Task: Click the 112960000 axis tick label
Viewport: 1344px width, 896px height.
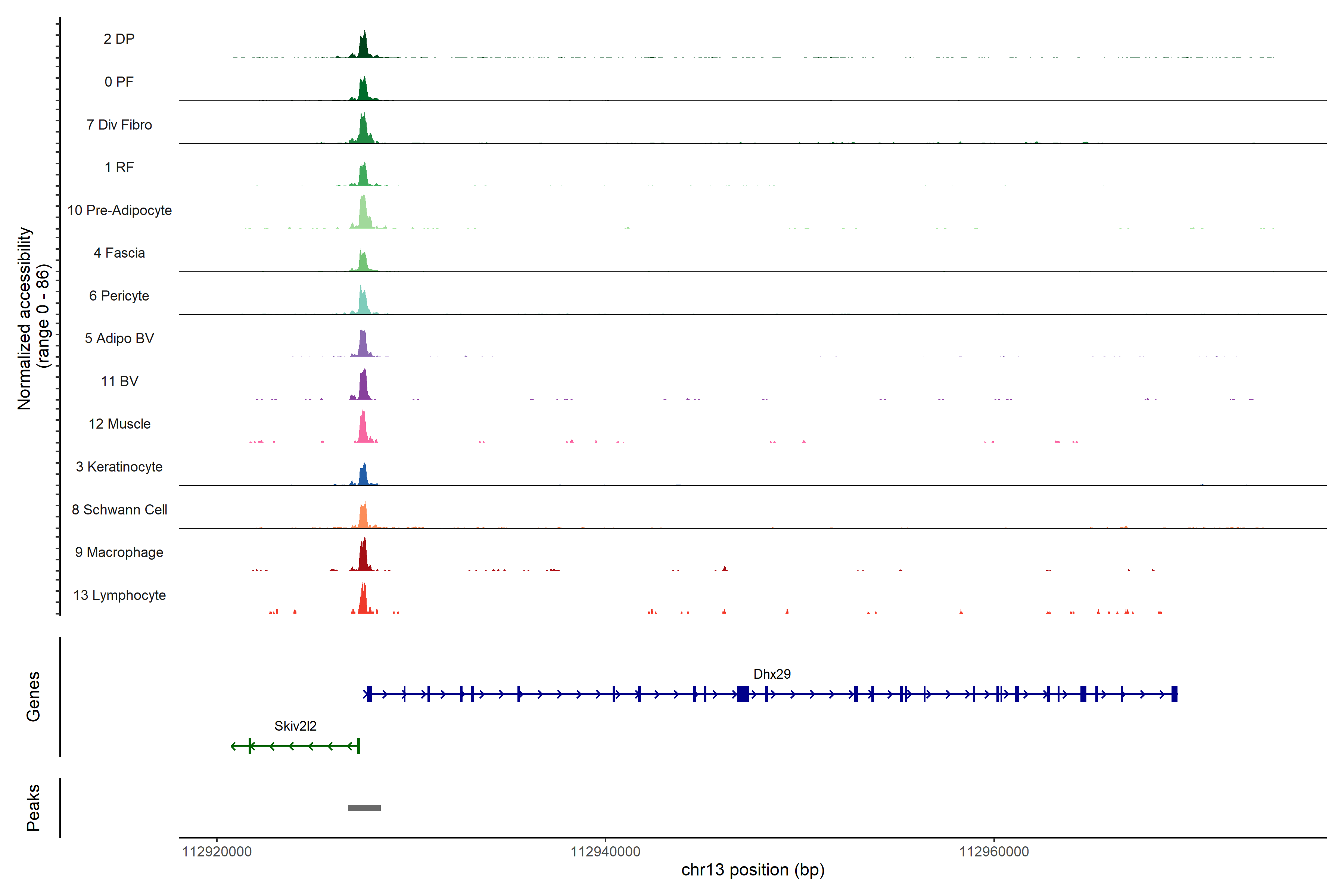Action: click(x=994, y=852)
